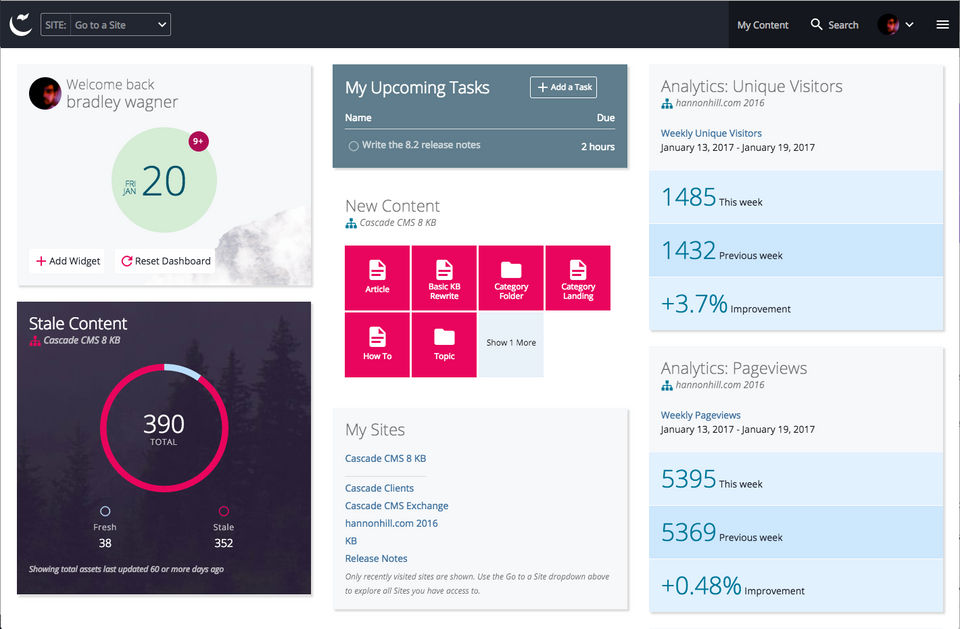Click the My Sites widget title
The height and width of the screenshot is (629, 960).
375,430
